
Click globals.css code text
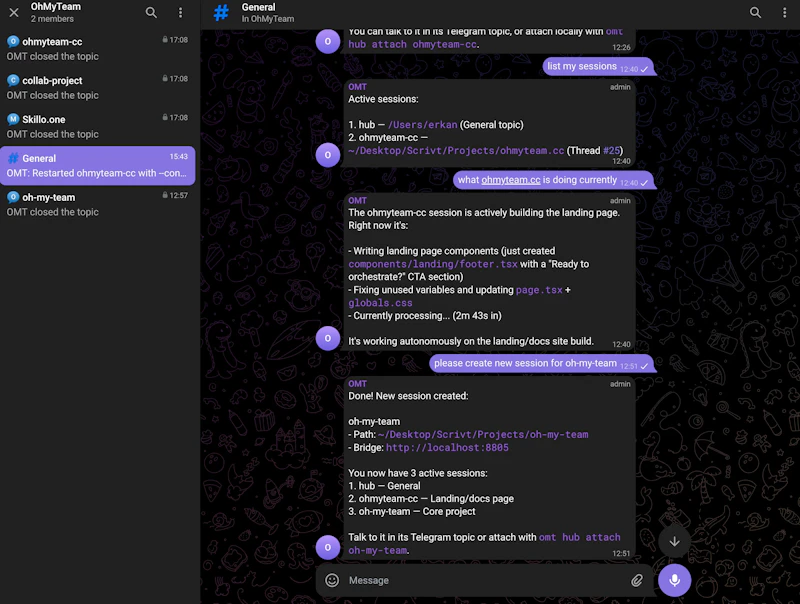(380, 303)
